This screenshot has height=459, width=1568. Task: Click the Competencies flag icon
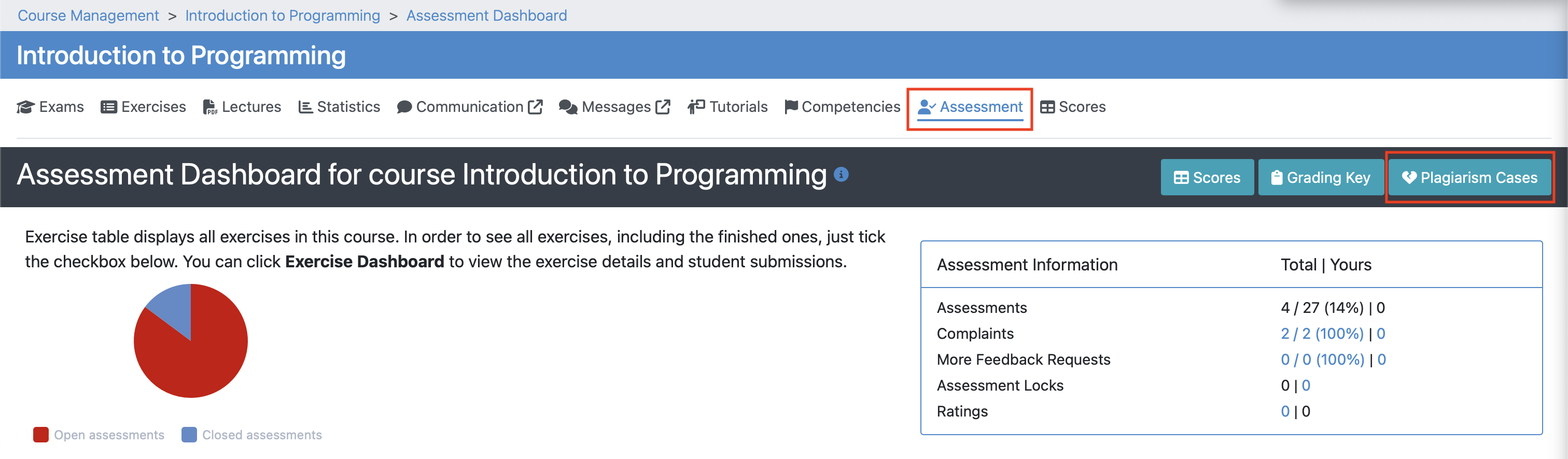pyautogui.click(x=791, y=107)
